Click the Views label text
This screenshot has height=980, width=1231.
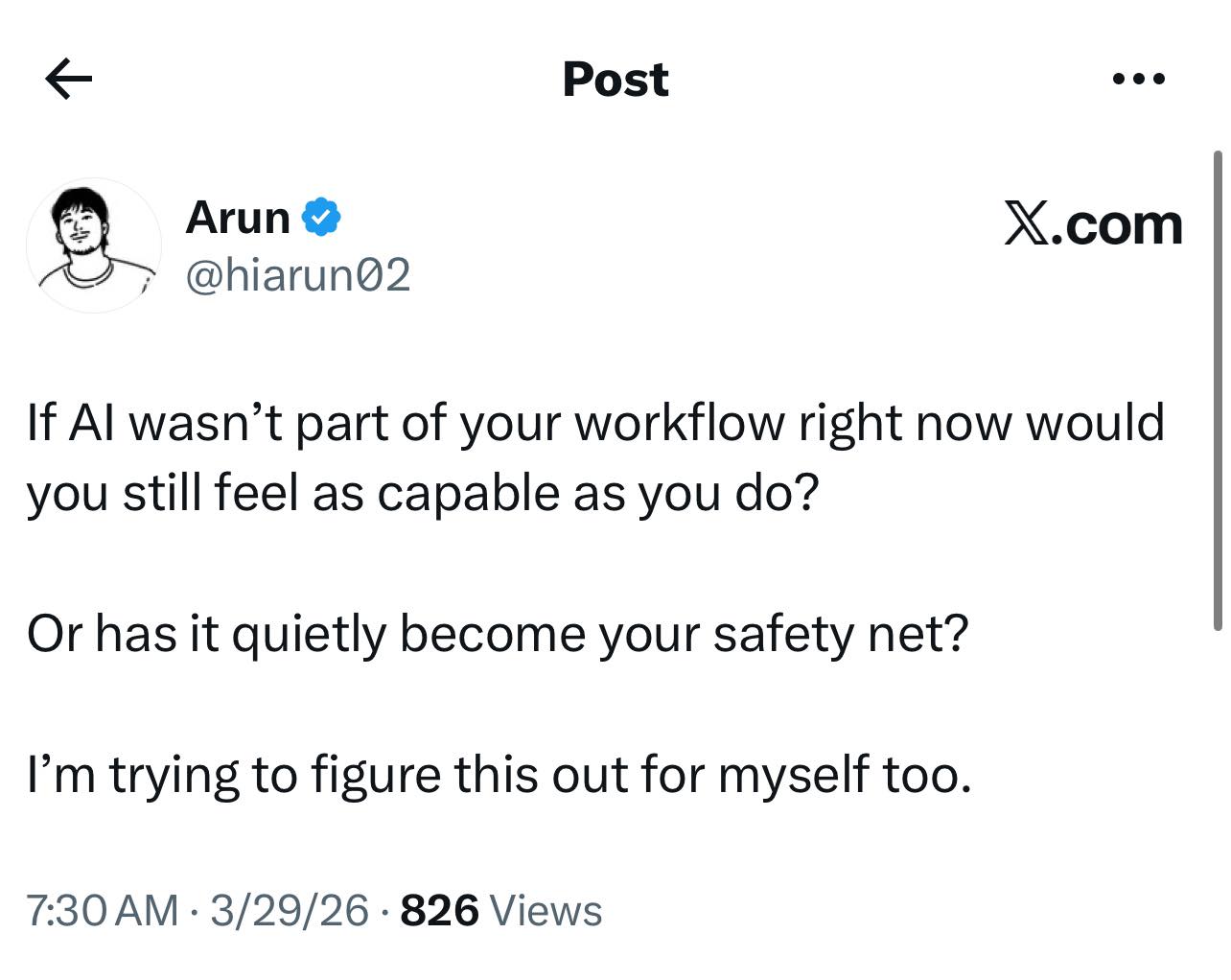click(x=546, y=910)
